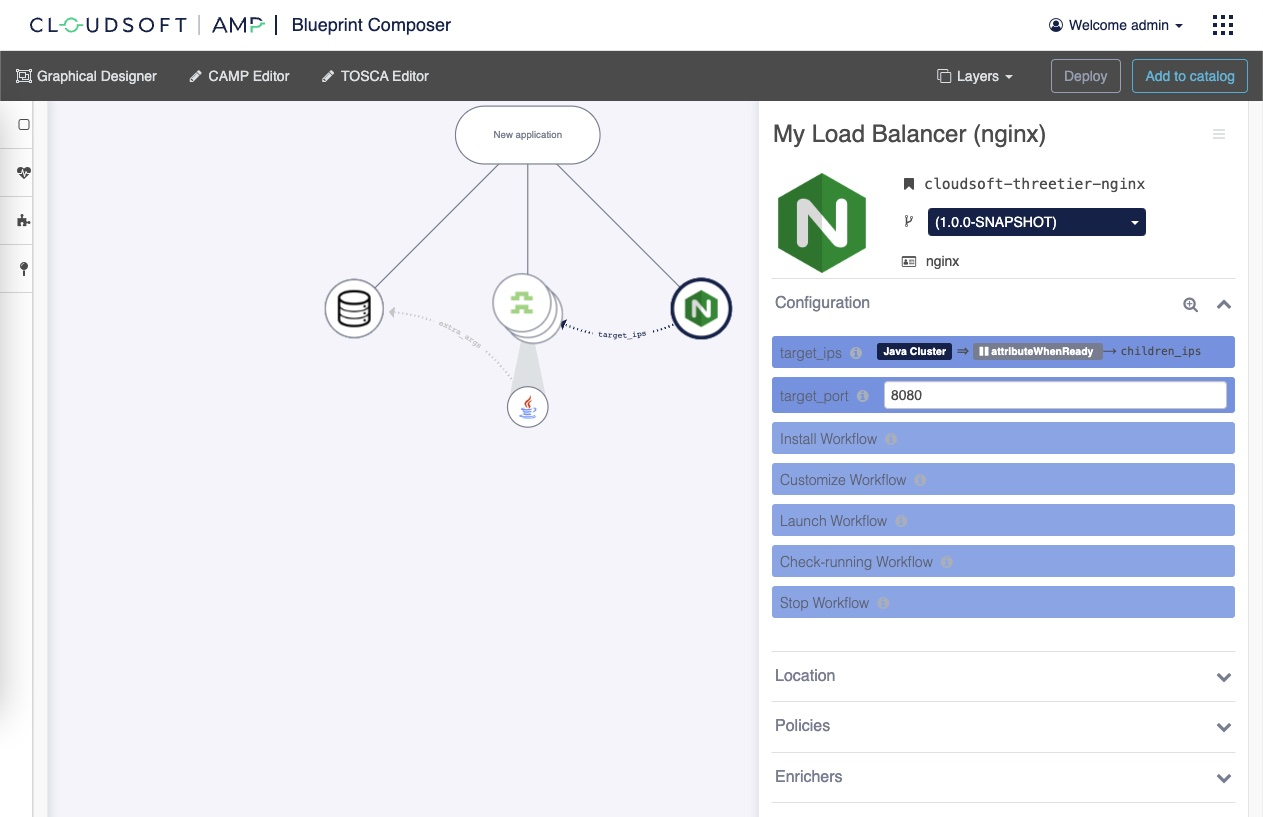Open the locations pin icon in left palette
Screen dimensions: 1263x817
coord(24,269)
